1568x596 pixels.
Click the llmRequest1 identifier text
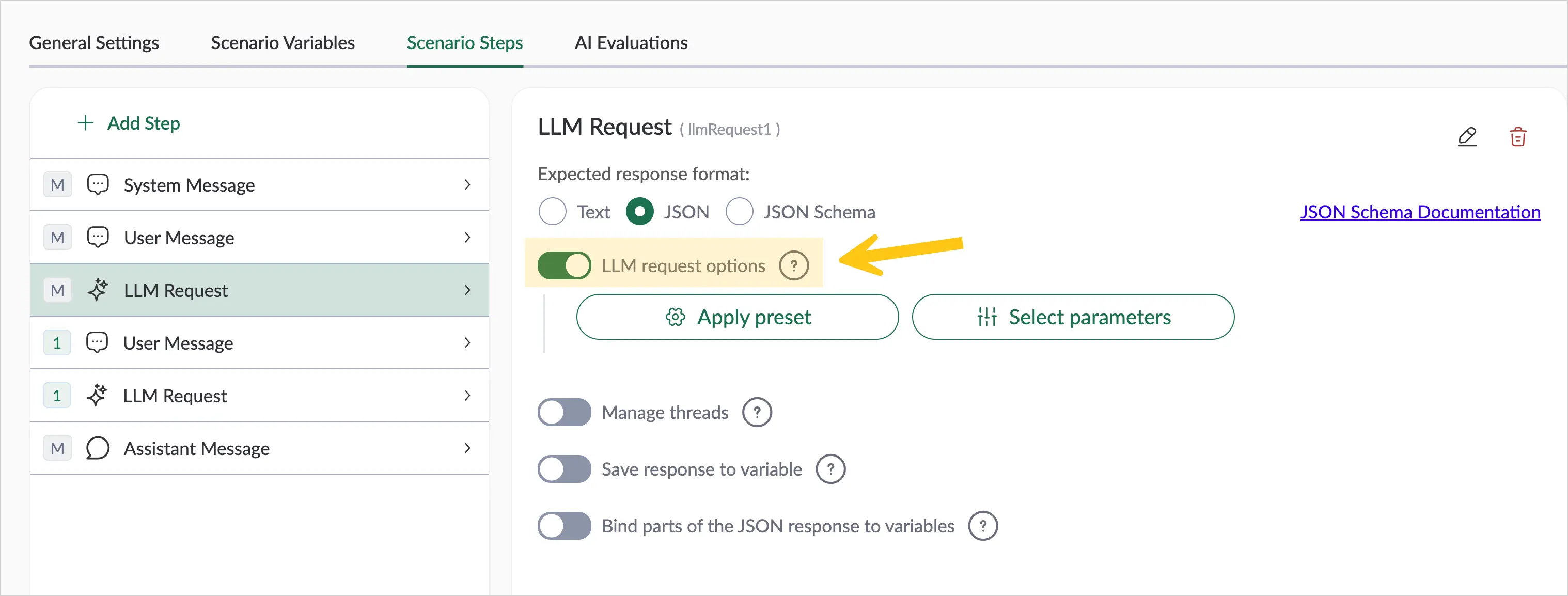coord(729,130)
